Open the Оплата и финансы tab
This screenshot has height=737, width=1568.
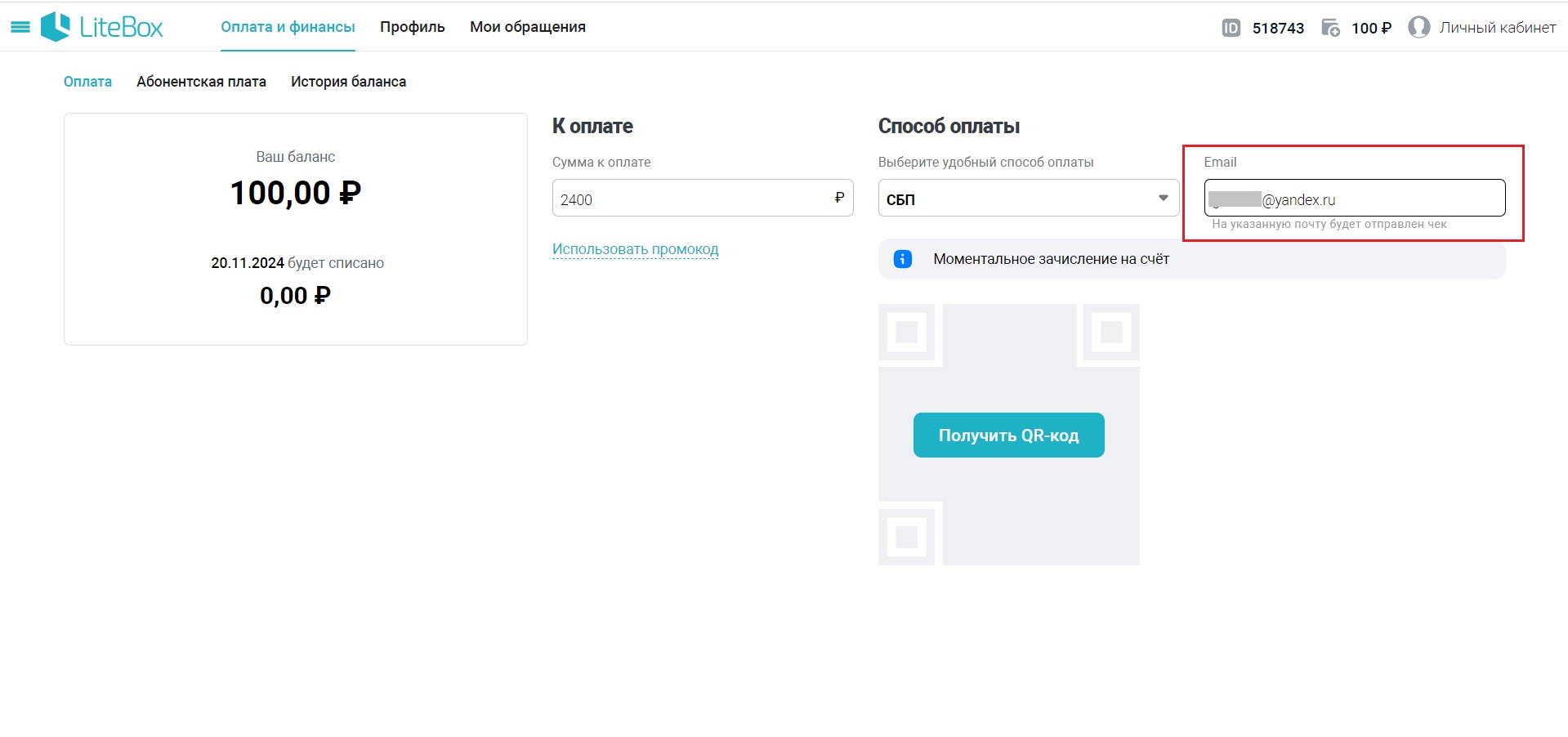(288, 27)
